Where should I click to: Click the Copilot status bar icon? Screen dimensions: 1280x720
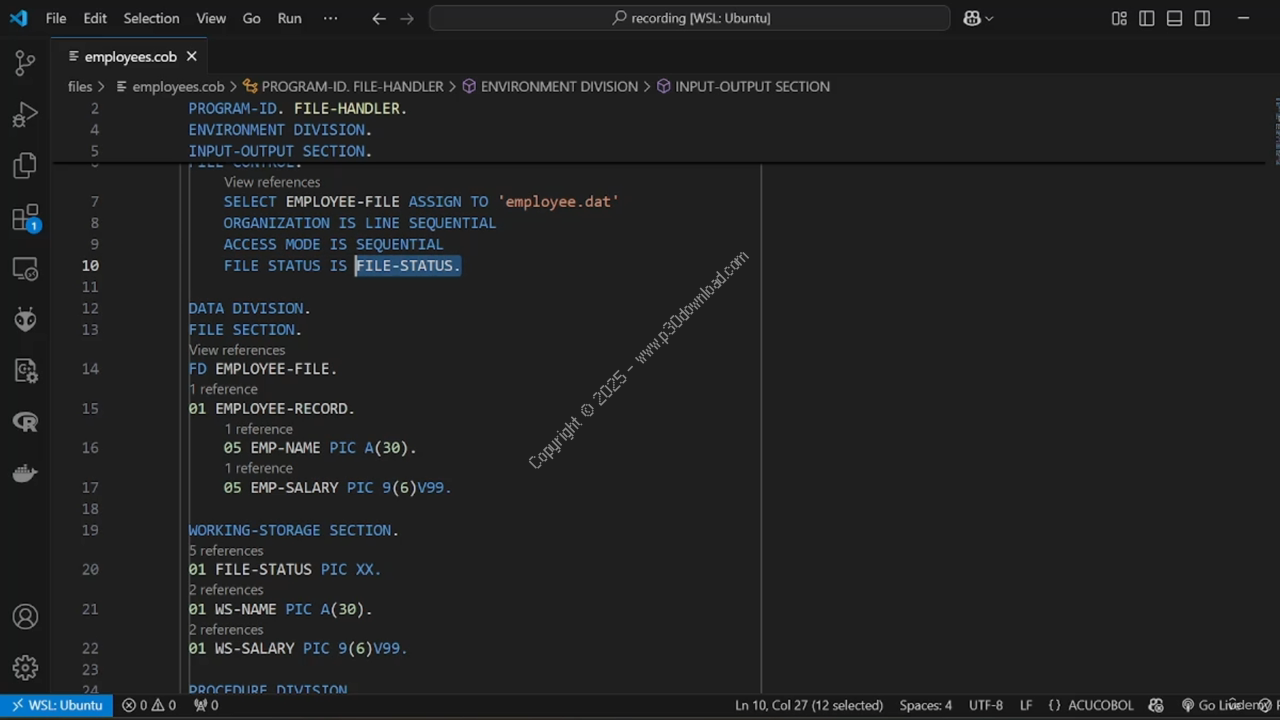pos(1156,705)
